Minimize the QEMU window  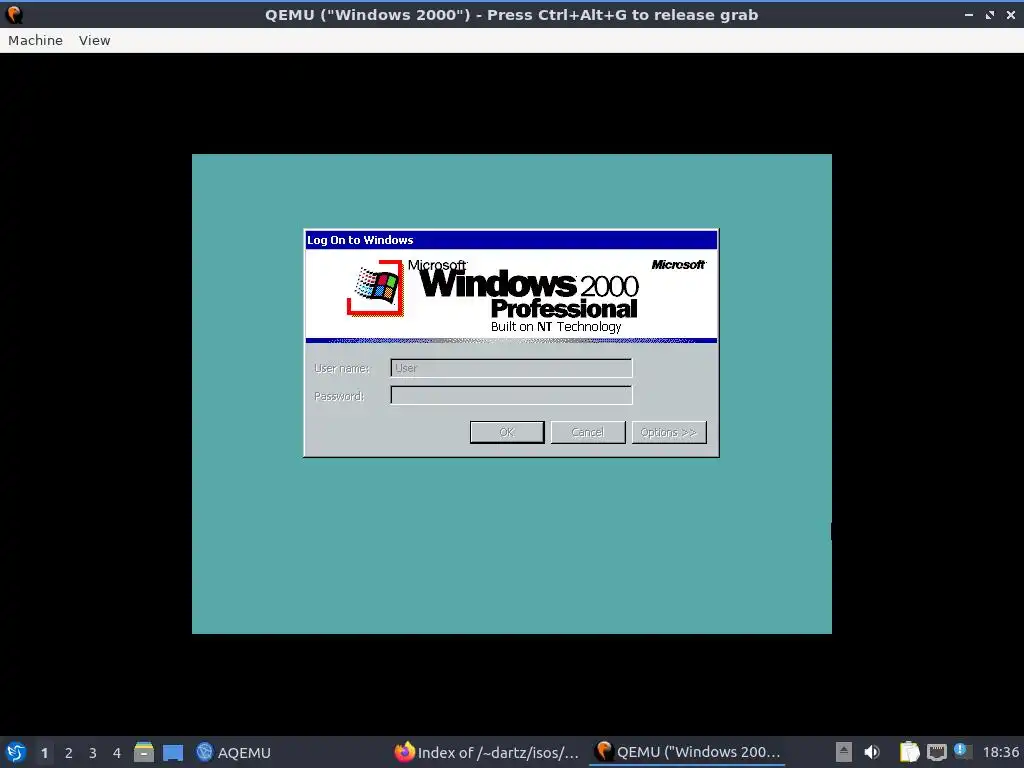[969, 15]
